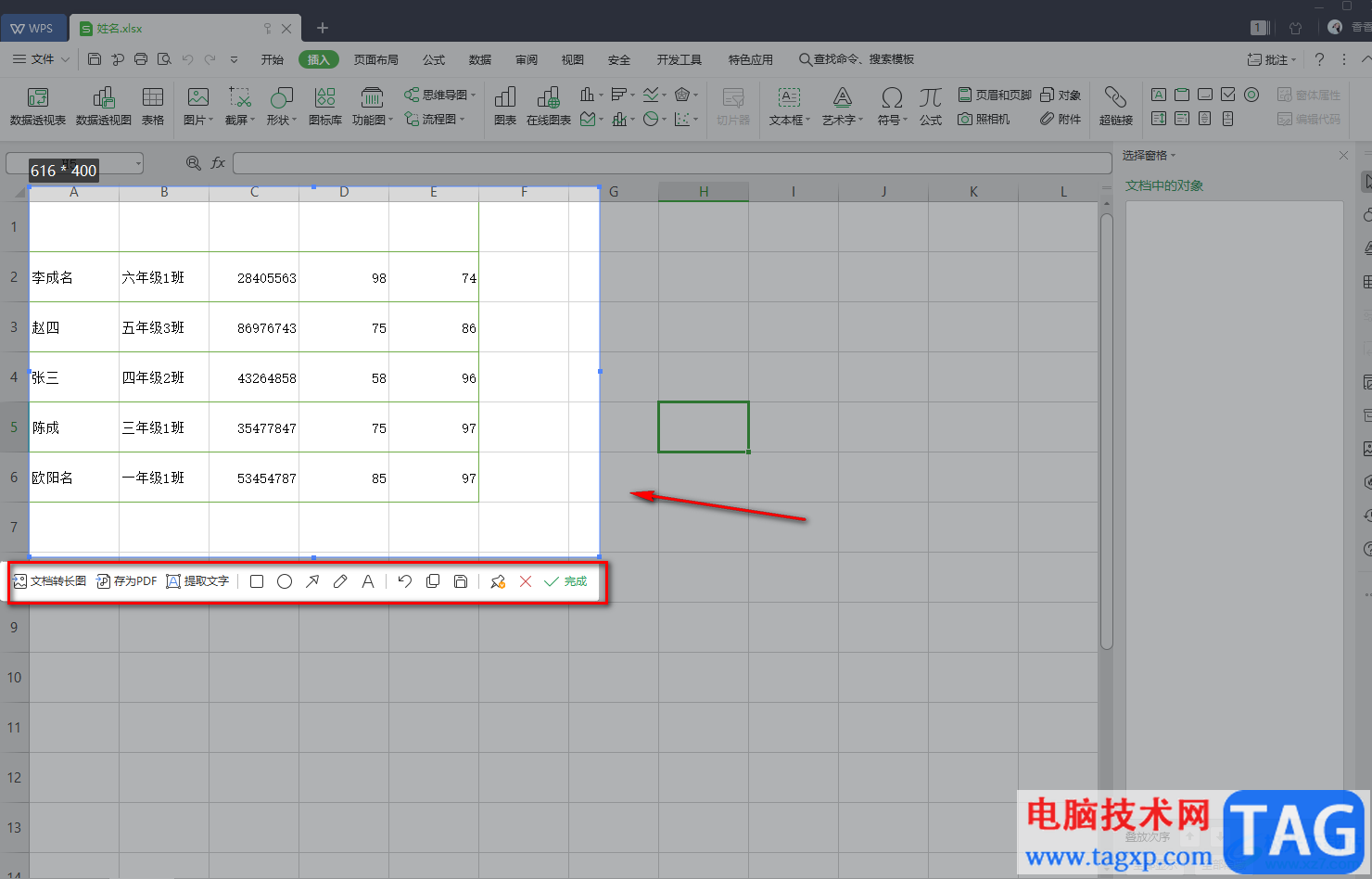Screen dimensions: 1372x879
Task: Open the 图片 picture dropdown
Action: (x=198, y=106)
